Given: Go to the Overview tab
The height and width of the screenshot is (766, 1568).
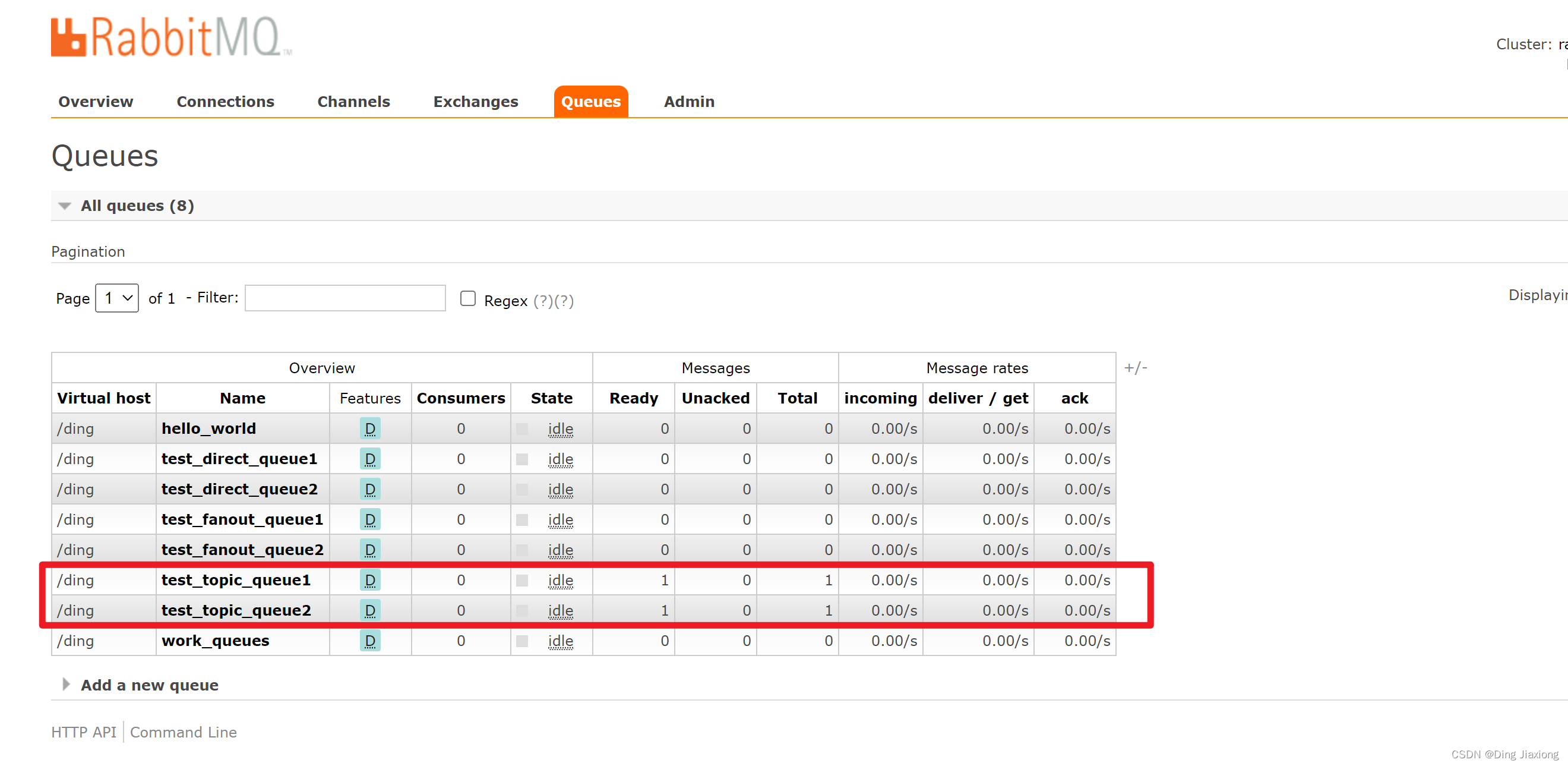Looking at the screenshot, I should (x=96, y=102).
